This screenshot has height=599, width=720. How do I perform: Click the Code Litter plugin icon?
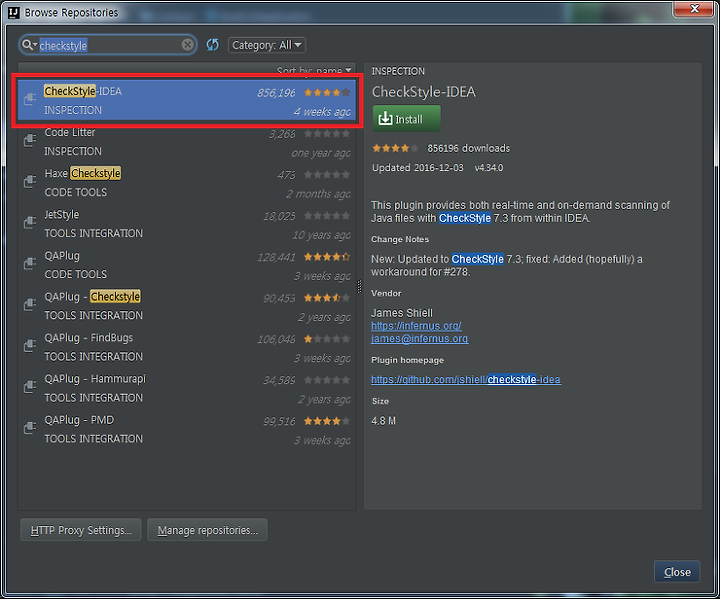[x=30, y=140]
